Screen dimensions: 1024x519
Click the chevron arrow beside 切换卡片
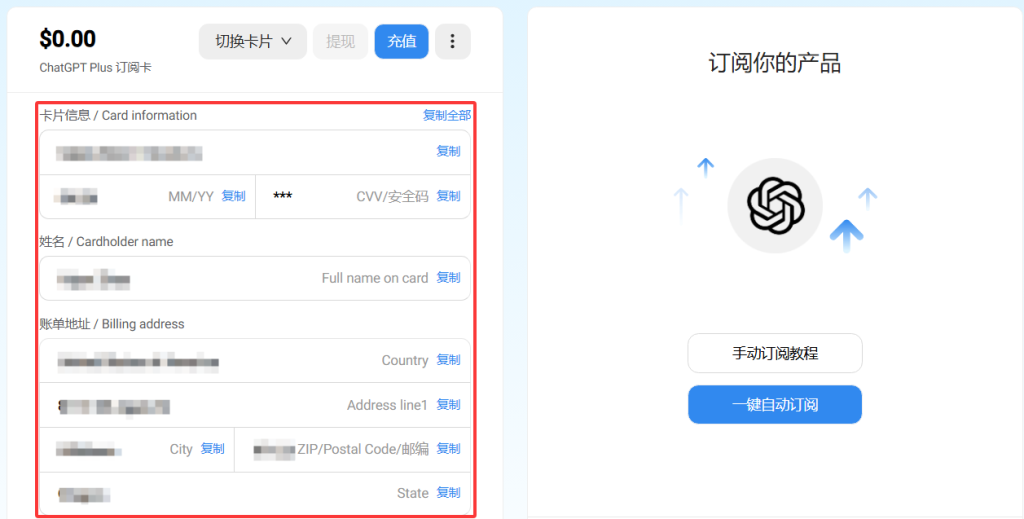[x=286, y=42]
